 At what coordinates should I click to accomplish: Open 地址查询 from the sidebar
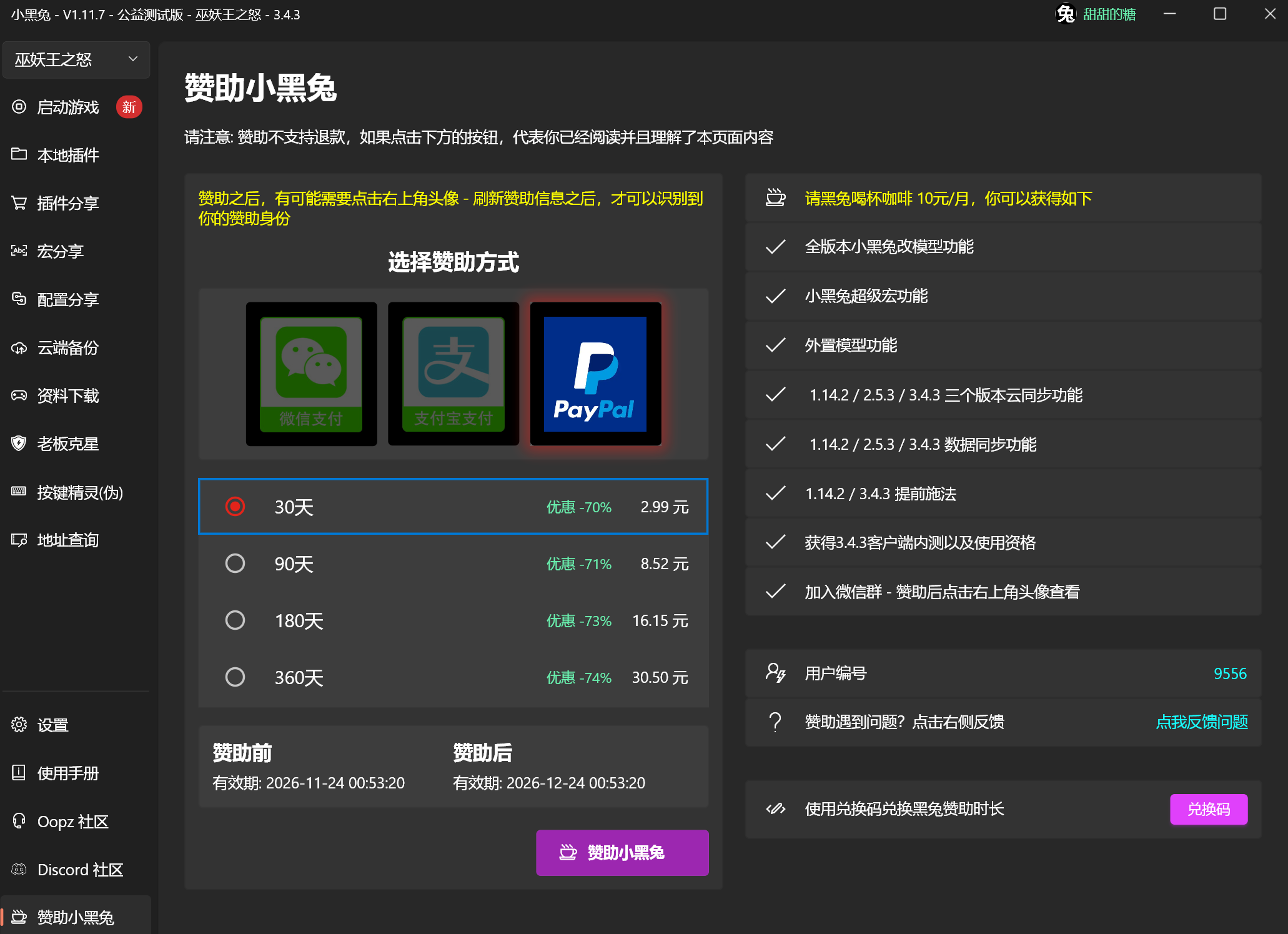(x=76, y=540)
